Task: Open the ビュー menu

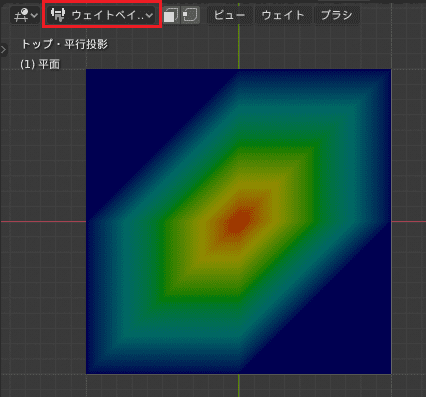Action: click(229, 15)
